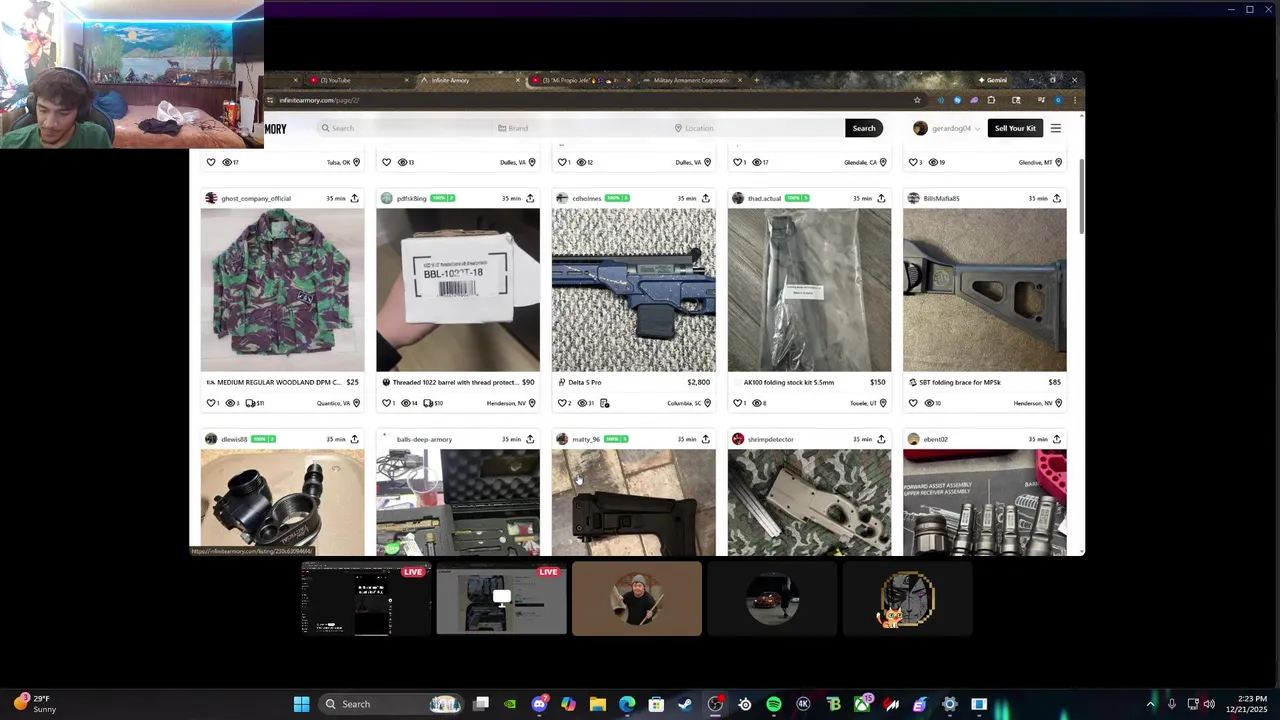The image size is (1280, 720).
Task: Click the taskbar Search box
Action: click(x=390, y=704)
